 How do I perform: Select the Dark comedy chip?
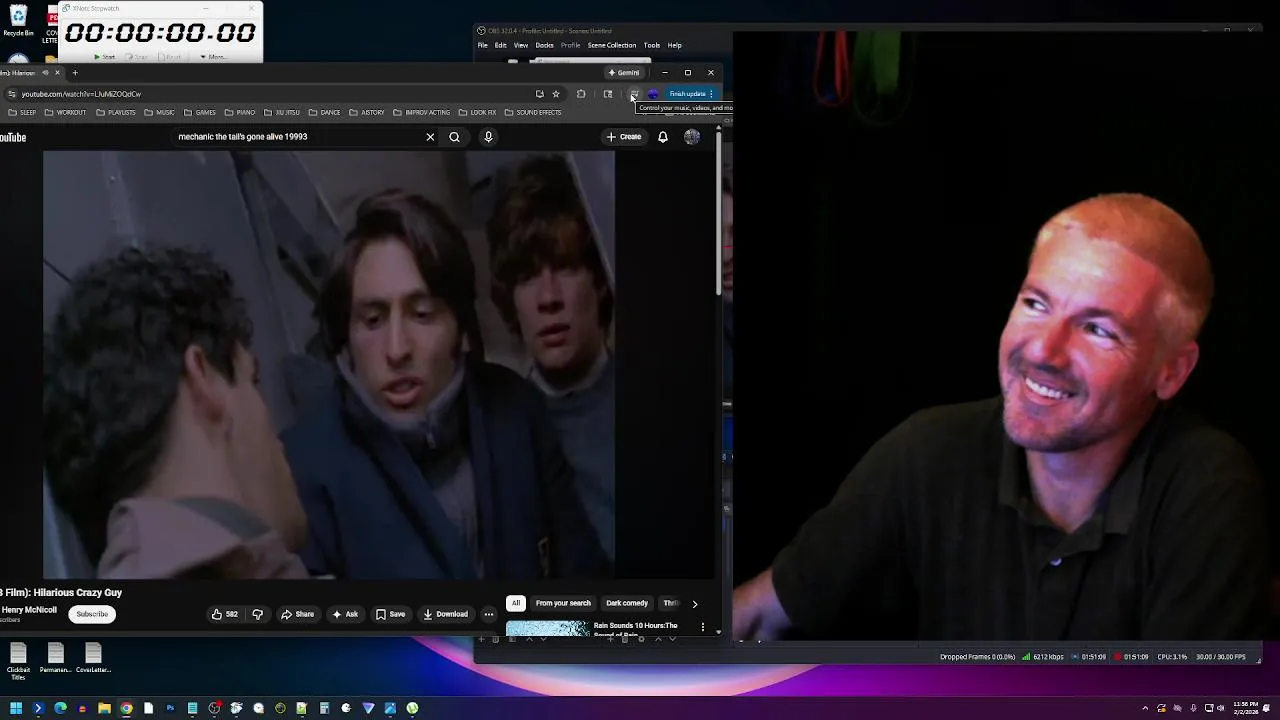pyautogui.click(x=627, y=603)
